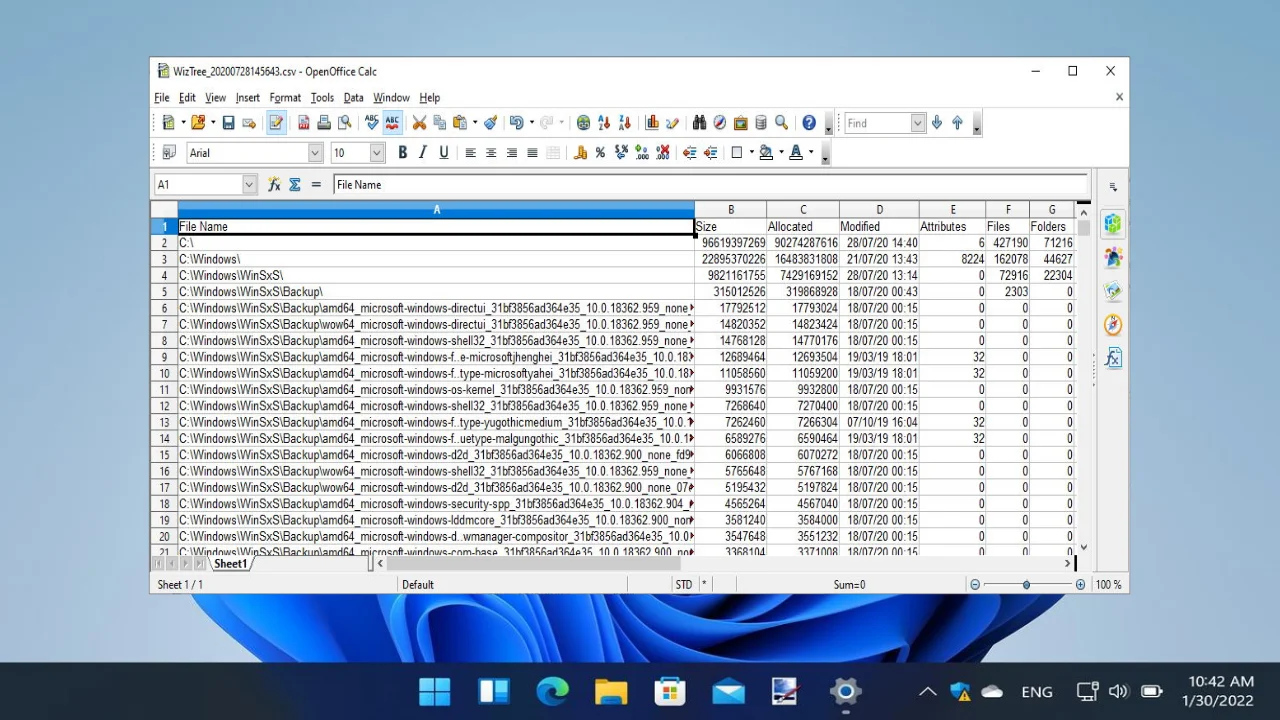Insert a Chart
This screenshot has height=720, width=1280.
tap(652, 123)
